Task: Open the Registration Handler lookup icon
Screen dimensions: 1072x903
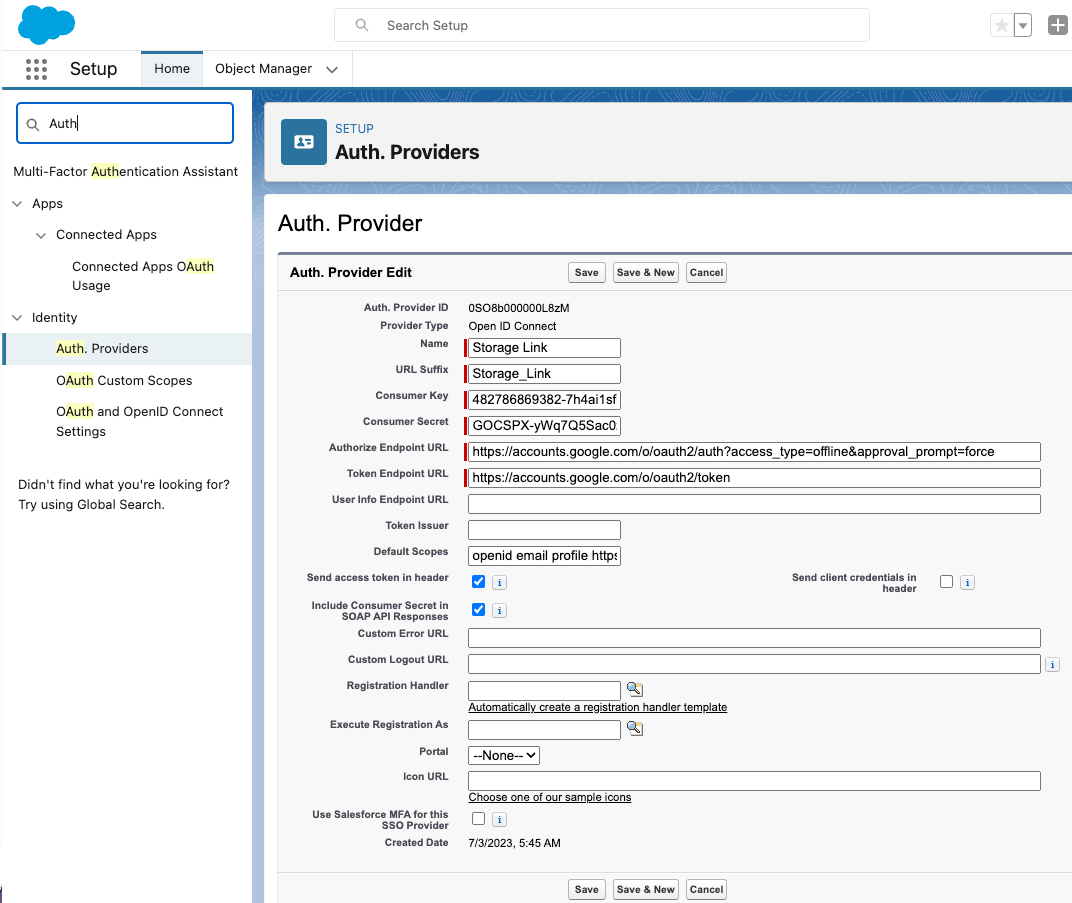Action: pos(634,690)
